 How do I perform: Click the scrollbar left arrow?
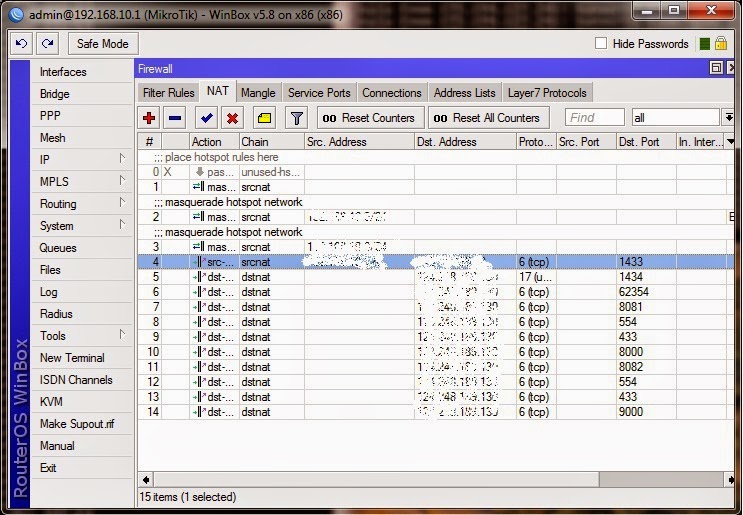[146, 479]
